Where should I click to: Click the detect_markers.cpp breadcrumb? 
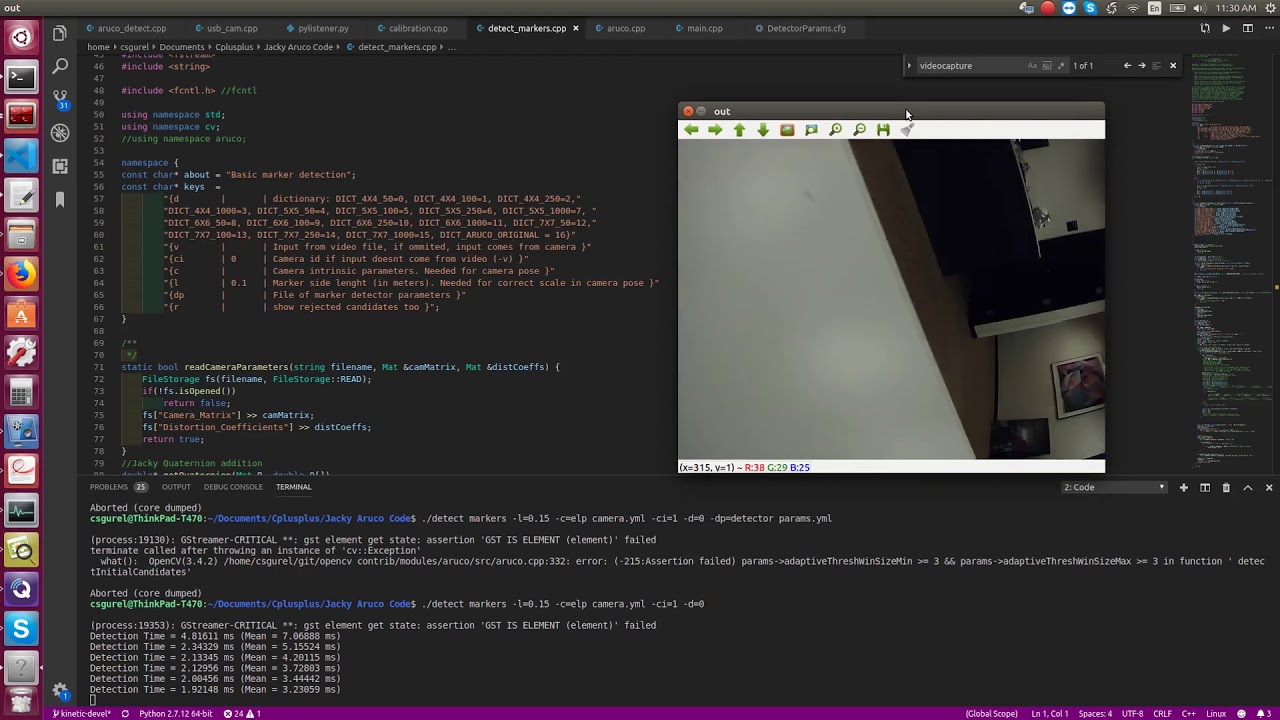pyautogui.click(x=396, y=47)
